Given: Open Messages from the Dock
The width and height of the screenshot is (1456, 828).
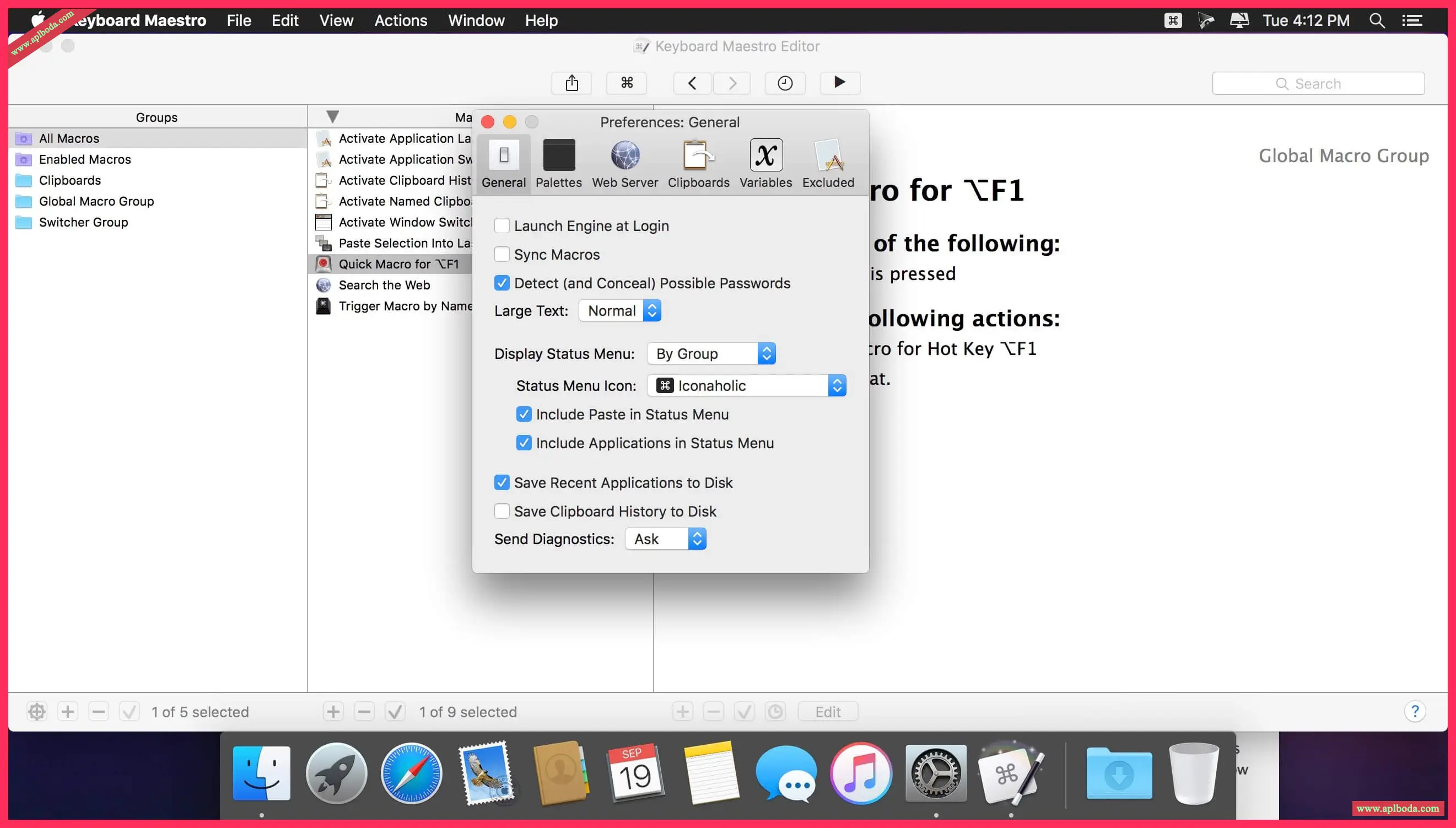Looking at the screenshot, I should coord(786,773).
